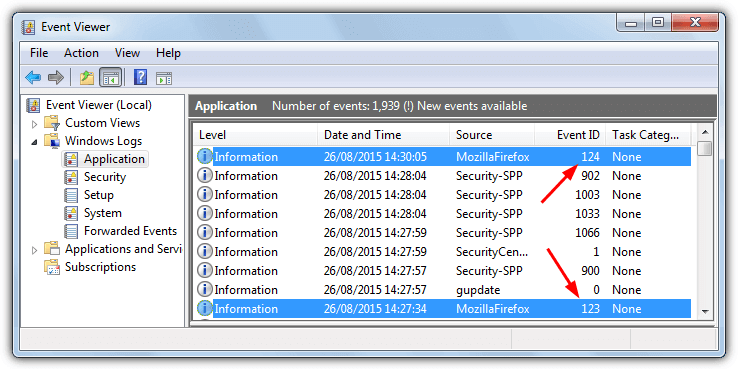
Task: Close the Event Viewer window
Action: tap(695, 23)
